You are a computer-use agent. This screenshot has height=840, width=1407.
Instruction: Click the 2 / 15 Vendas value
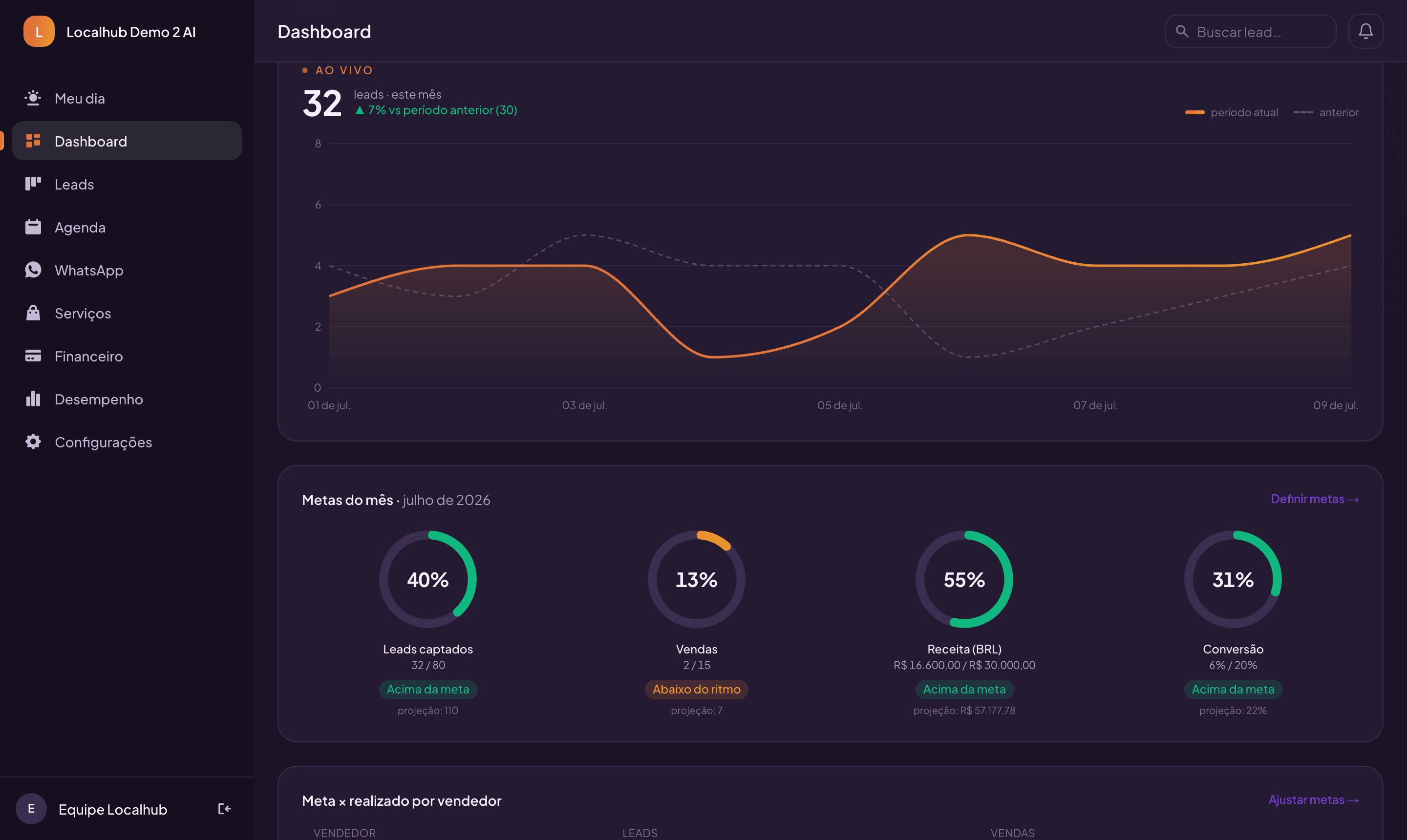click(x=697, y=665)
